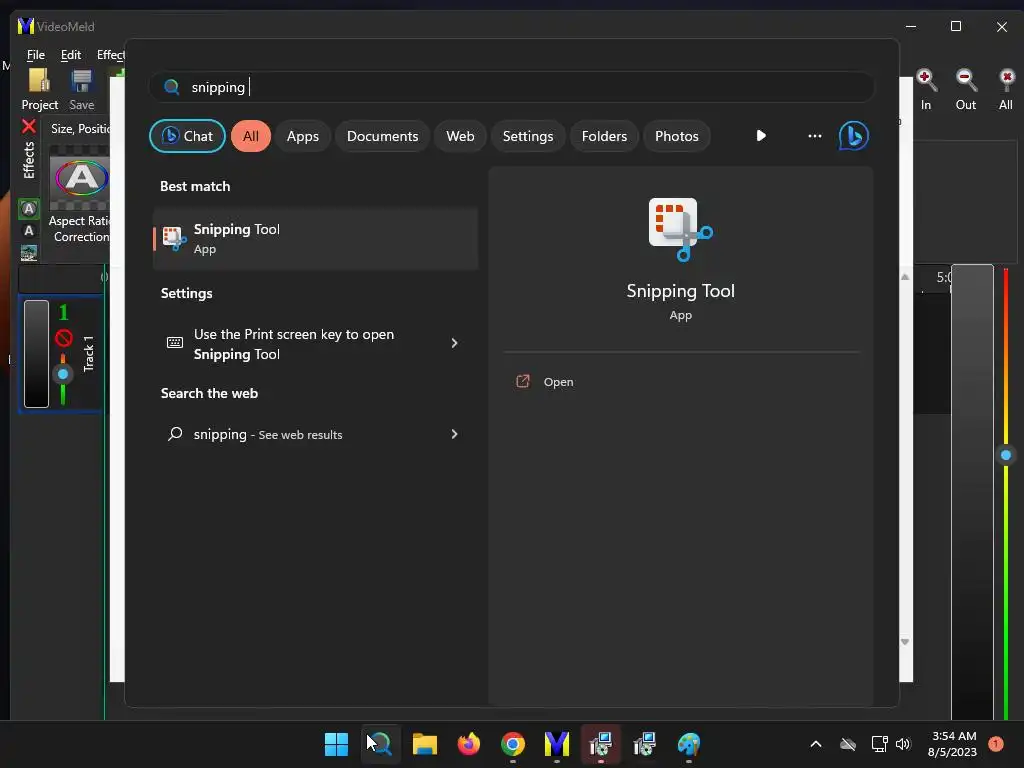Open the notification badge on taskbar
The width and height of the screenshot is (1024, 768).
pos(996,744)
